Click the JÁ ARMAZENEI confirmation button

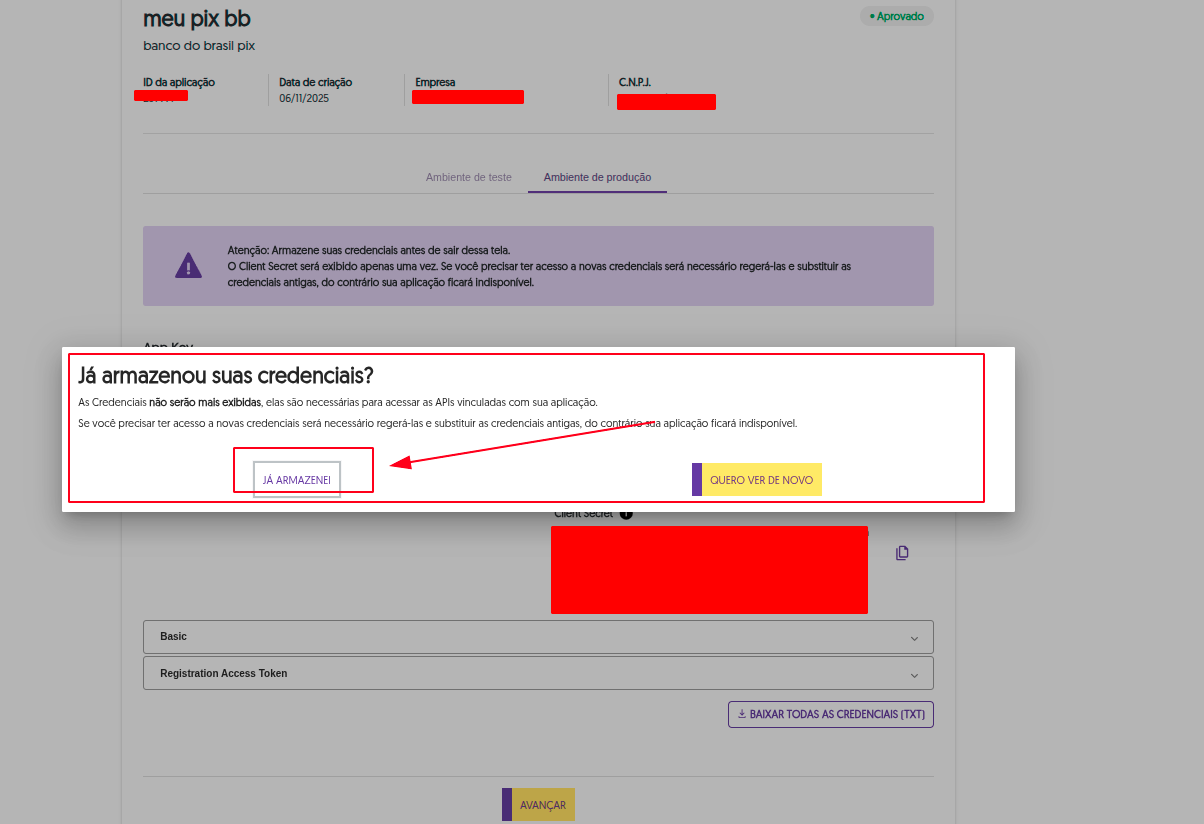click(296, 480)
